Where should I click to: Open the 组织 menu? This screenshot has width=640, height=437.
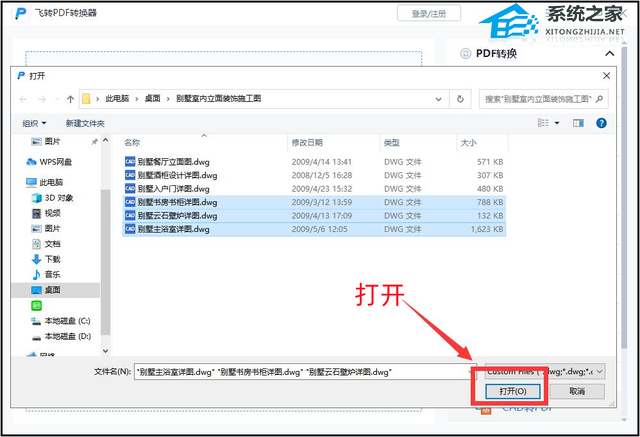(34, 123)
